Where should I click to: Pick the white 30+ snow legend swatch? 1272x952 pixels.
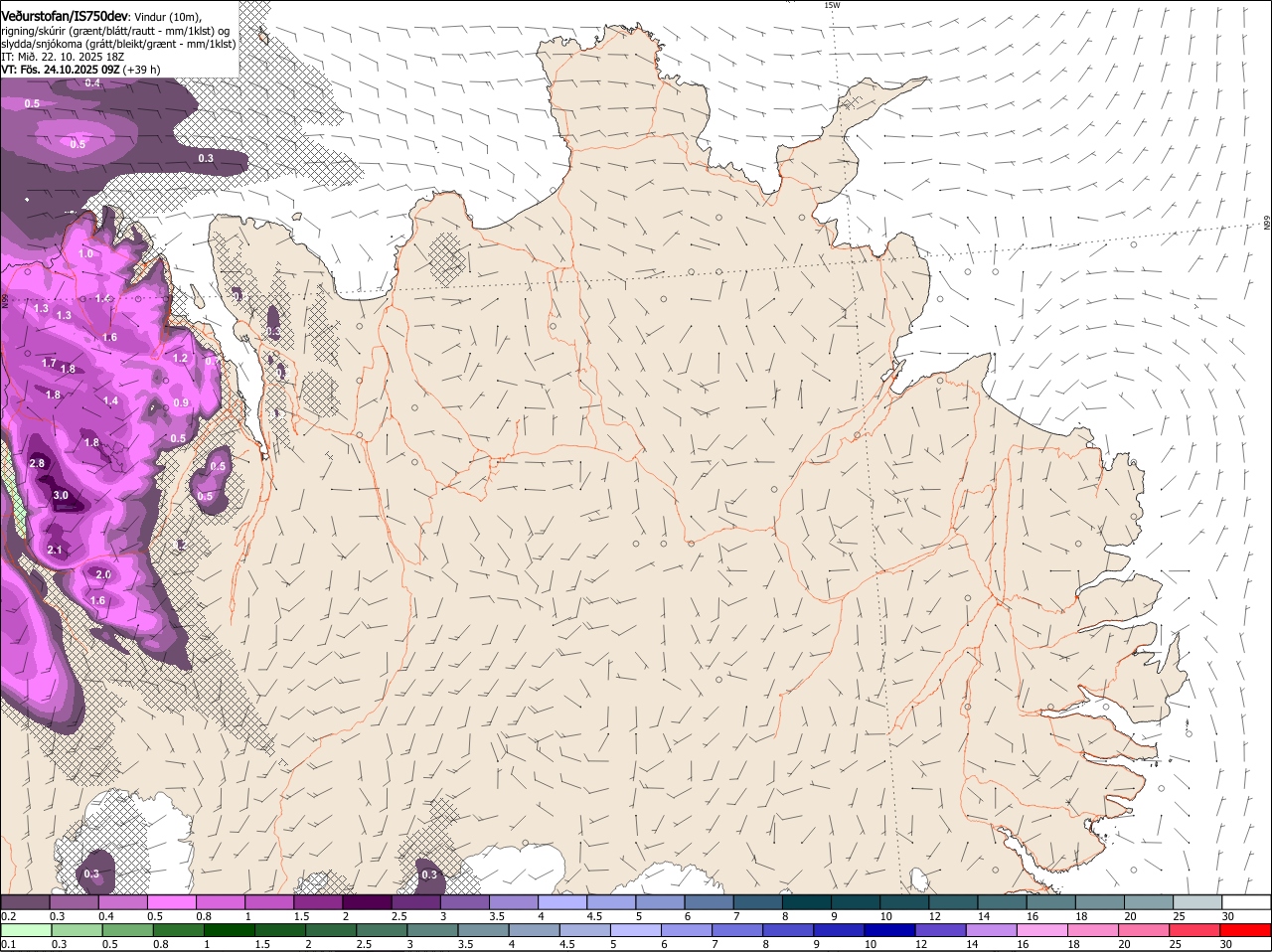1248,901
